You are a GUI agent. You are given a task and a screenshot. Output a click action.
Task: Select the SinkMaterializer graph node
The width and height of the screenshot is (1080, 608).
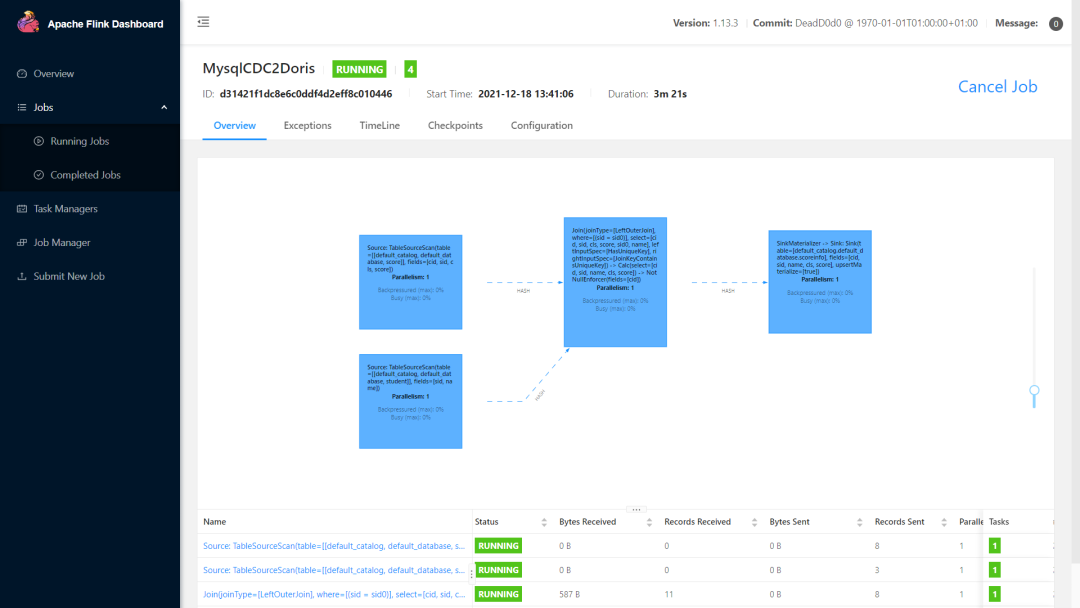pos(820,282)
